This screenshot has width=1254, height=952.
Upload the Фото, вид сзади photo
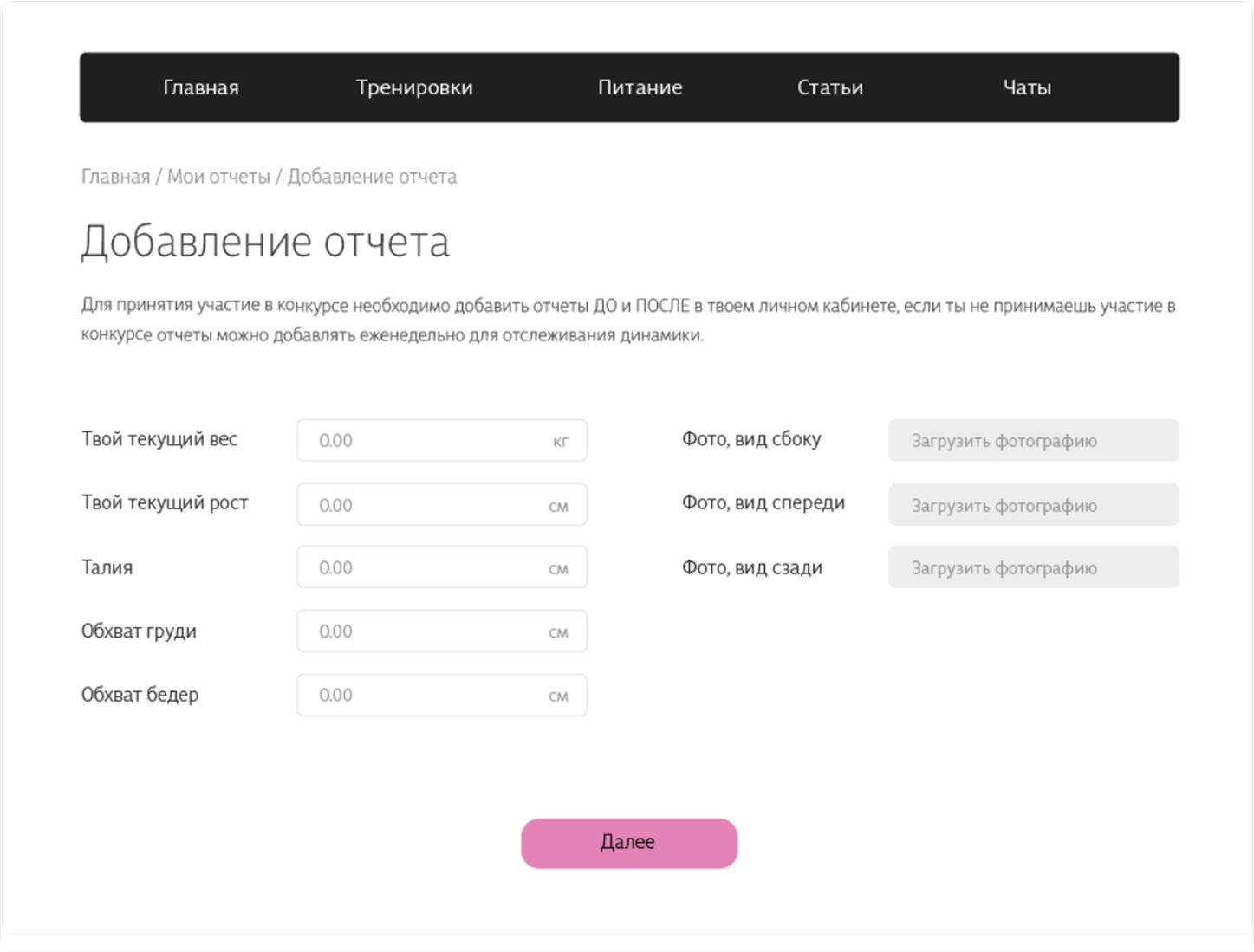[1033, 567]
